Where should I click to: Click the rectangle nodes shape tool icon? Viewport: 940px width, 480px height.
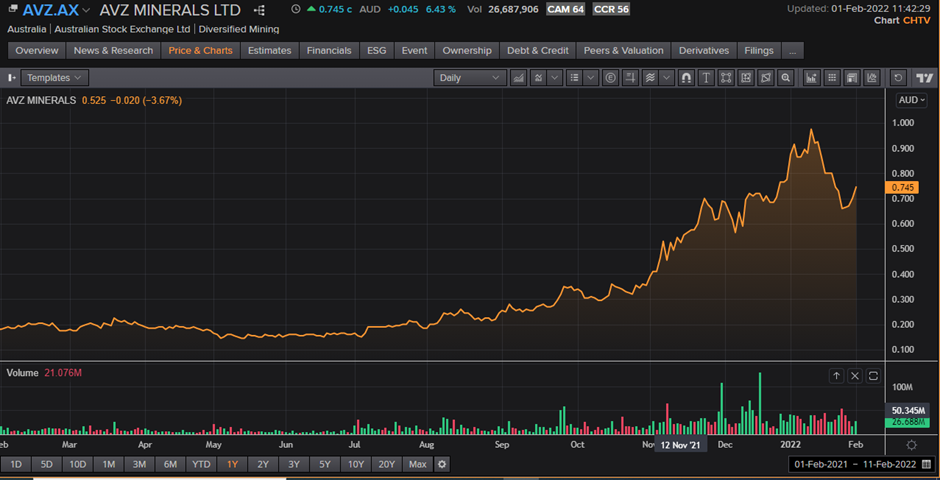[x=726, y=78]
